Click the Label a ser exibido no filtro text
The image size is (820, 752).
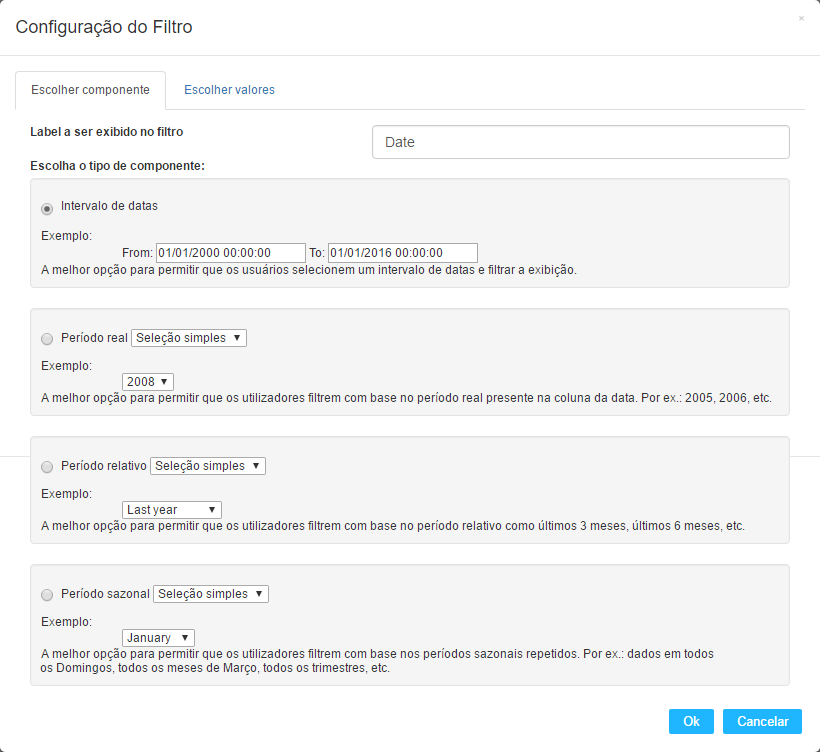(x=107, y=132)
